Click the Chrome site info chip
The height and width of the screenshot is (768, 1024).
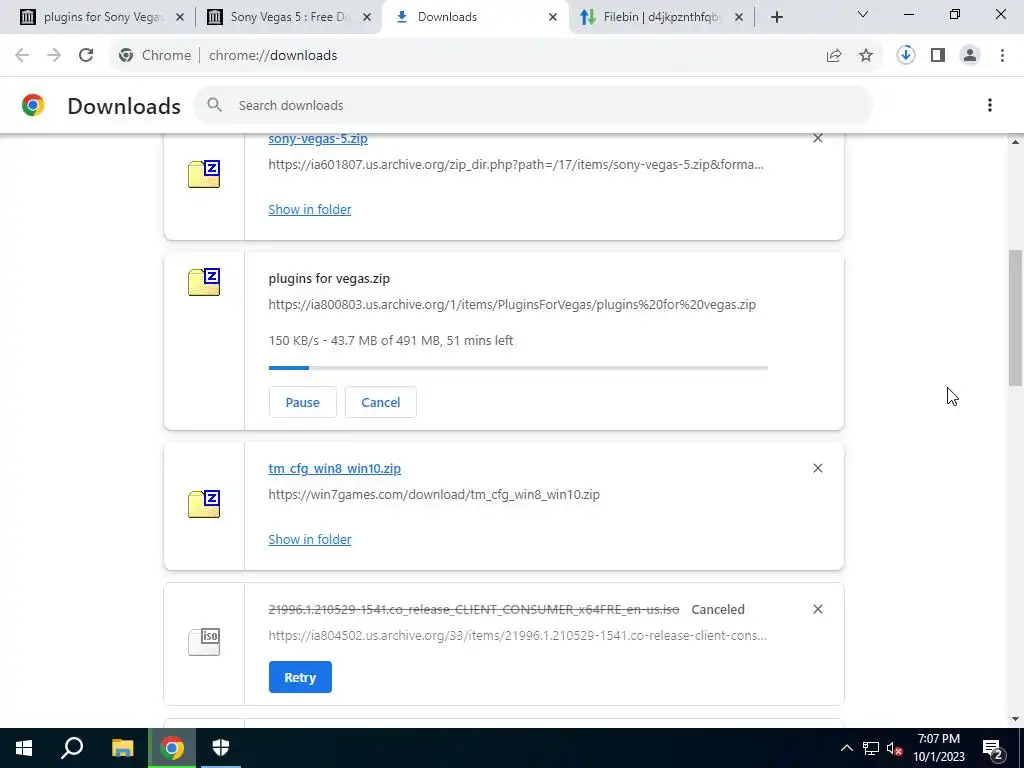(x=155, y=56)
